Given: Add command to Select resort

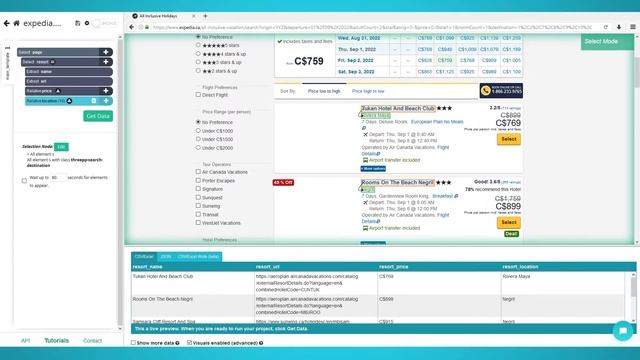Looking at the screenshot, I should click(106, 62).
